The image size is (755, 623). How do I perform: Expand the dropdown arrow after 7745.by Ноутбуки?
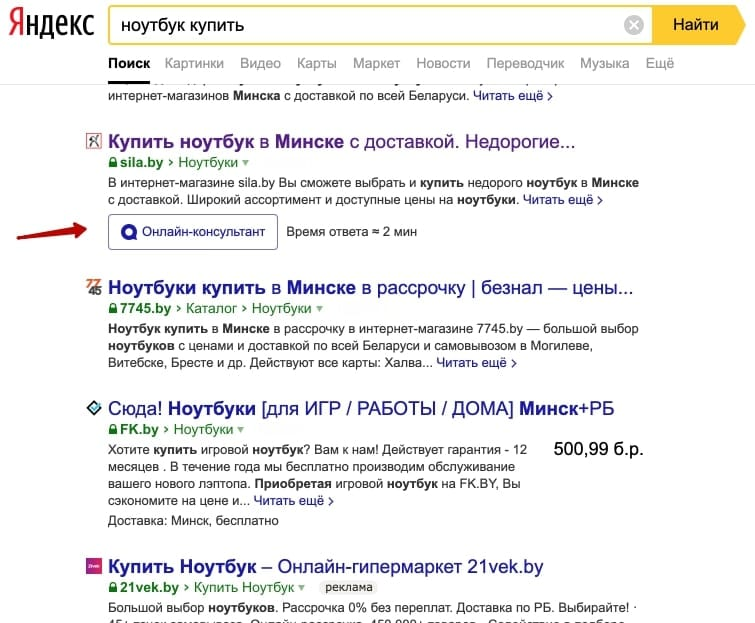point(319,309)
